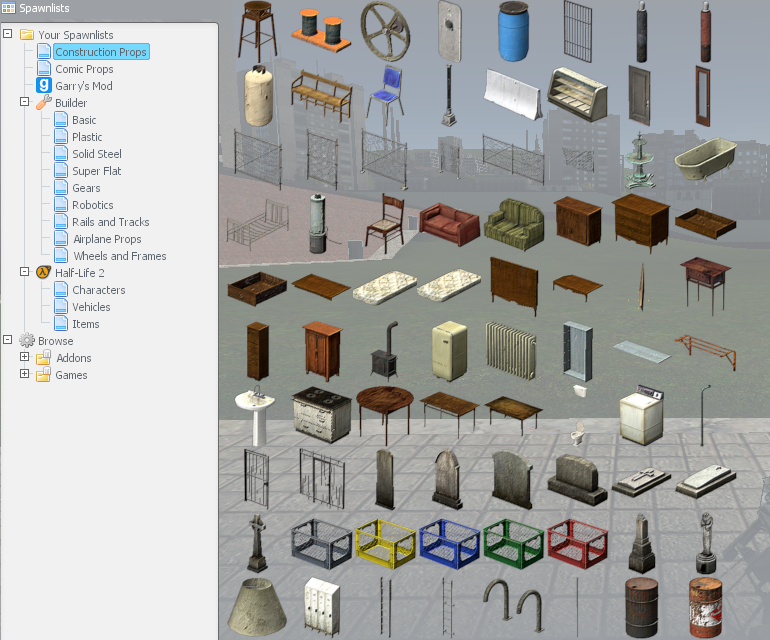Spawn the washing machine prop

(x=641, y=415)
